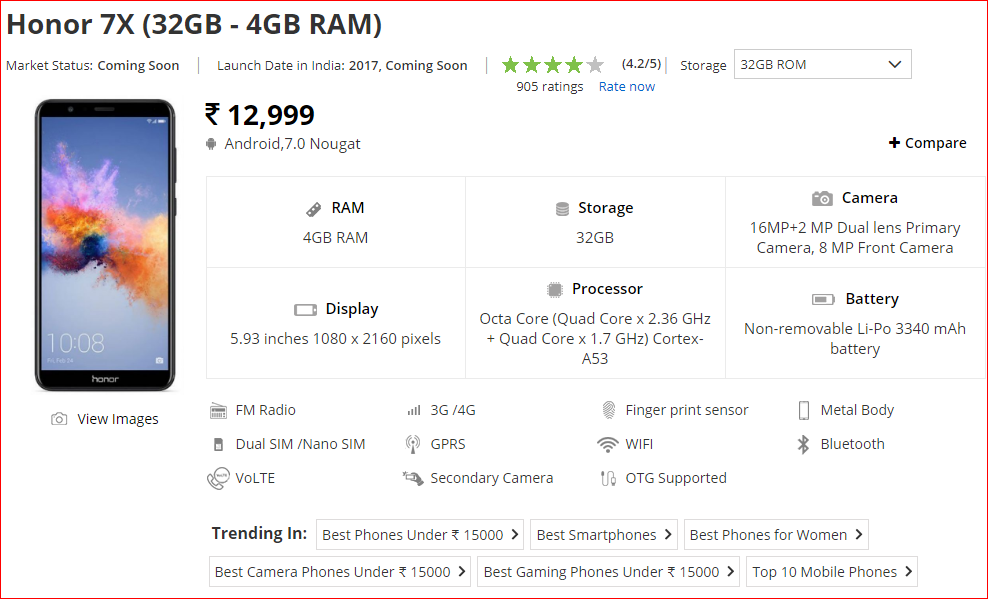Click the 4GB RAM value
988x599 pixels.
pos(335,238)
